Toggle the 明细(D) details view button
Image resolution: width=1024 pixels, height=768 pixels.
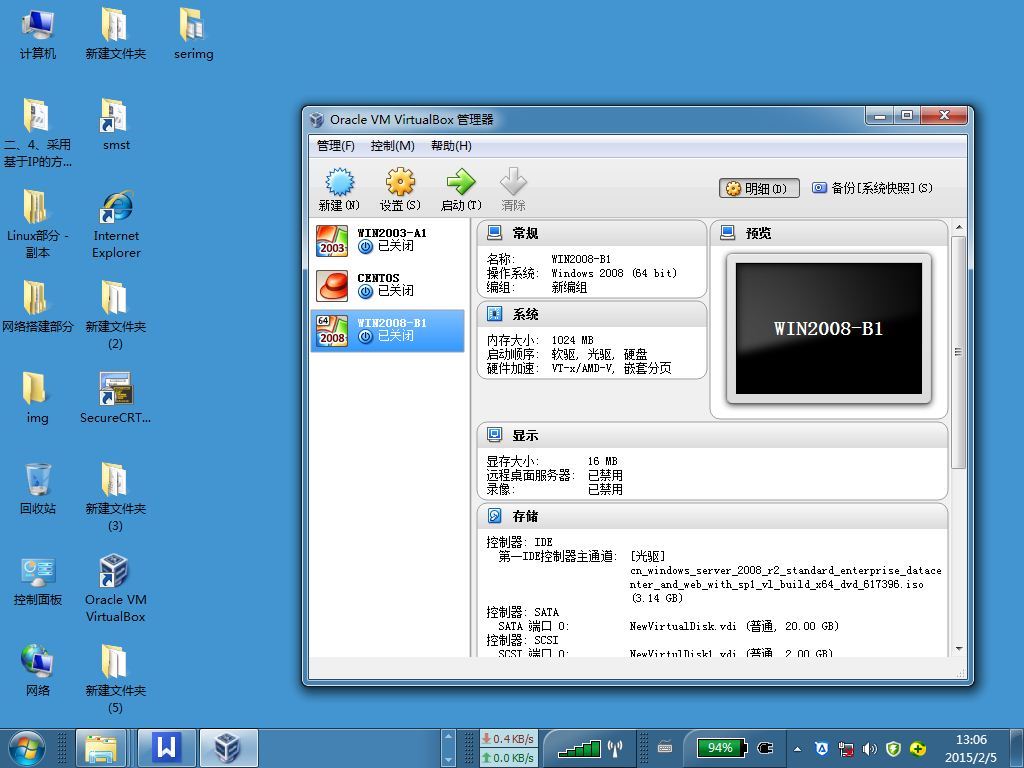click(760, 189)
